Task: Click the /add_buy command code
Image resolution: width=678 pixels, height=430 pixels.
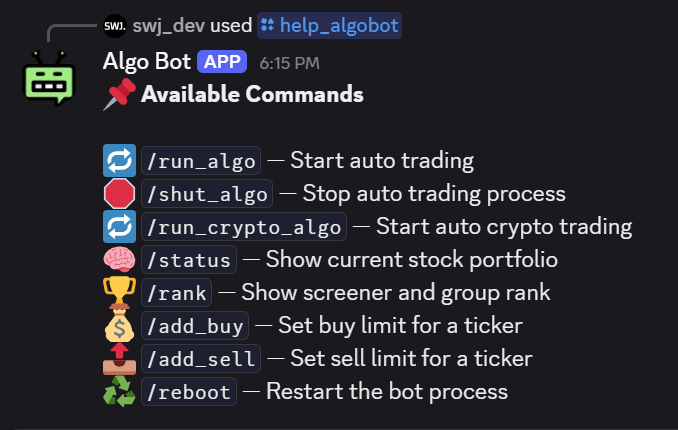Action: click(x=195, y=325)
